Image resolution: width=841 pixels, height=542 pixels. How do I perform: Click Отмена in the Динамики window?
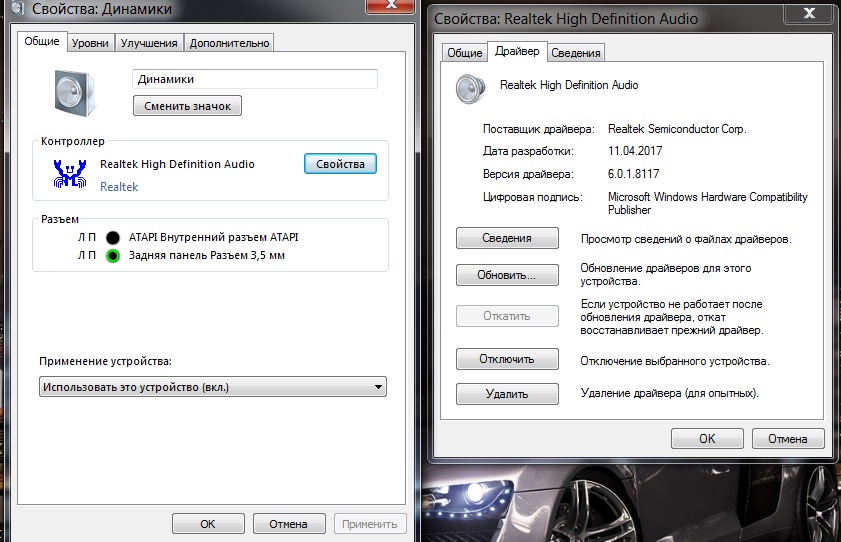289,524
